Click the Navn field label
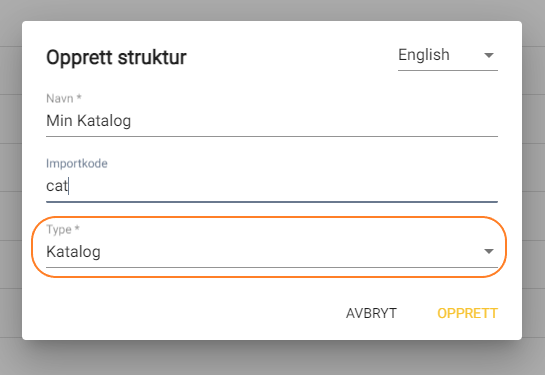 (x=64, y=98)
